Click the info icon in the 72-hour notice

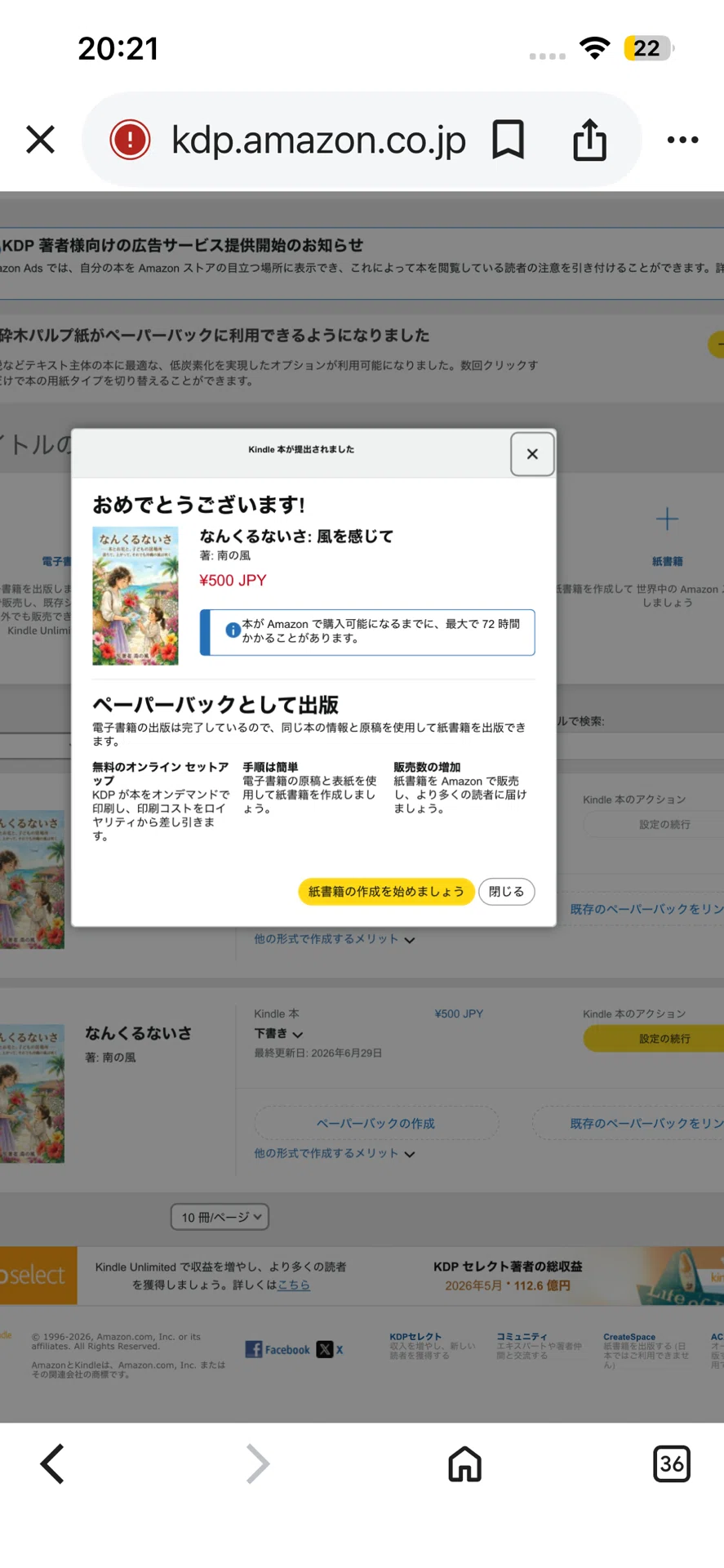(x=233, y=630)
